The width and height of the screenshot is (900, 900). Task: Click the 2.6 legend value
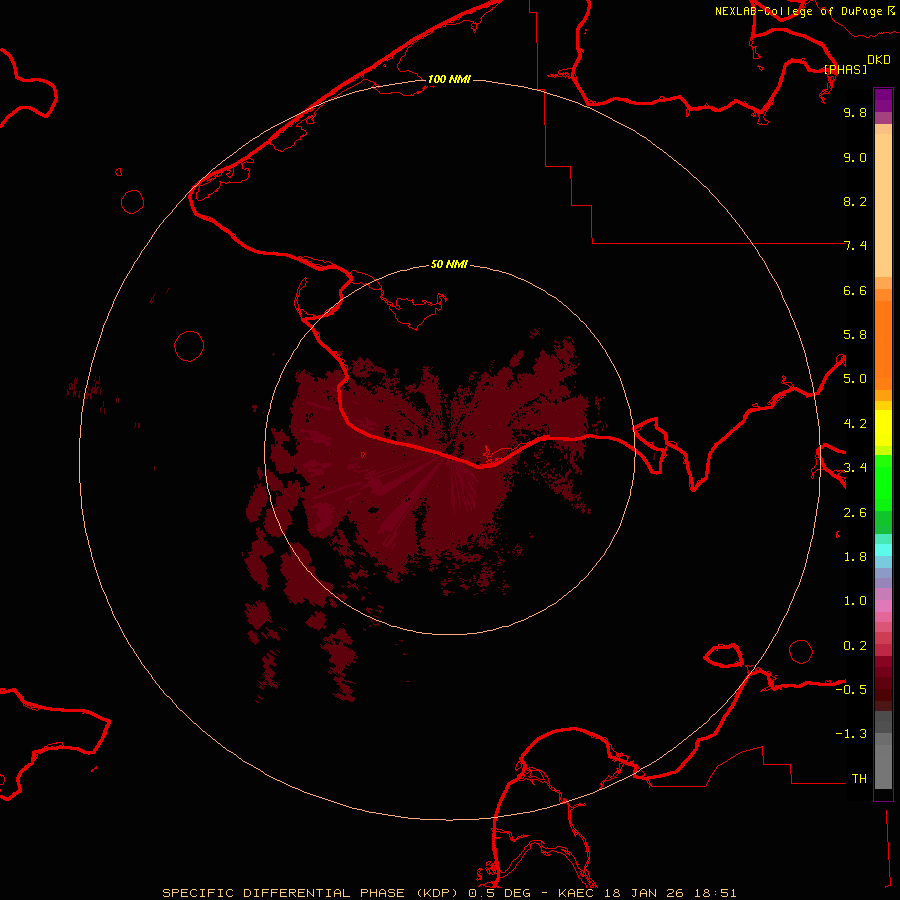(x=855, y=513)
